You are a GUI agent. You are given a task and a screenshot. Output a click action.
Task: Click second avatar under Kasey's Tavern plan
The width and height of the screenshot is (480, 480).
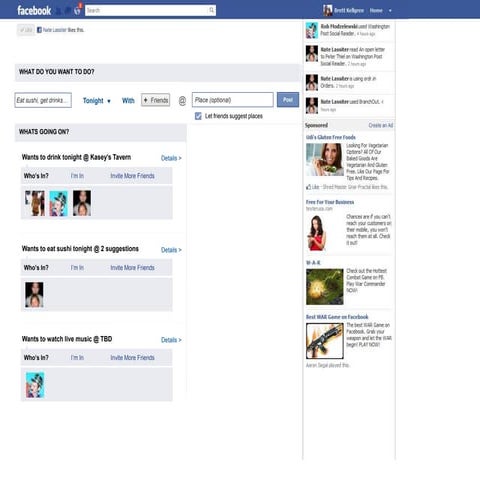(59, 203)
